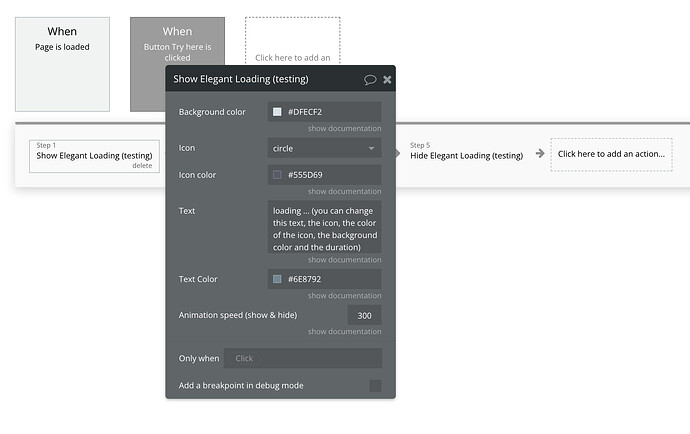
Task: Click the Only when label
Action: pyautogui.click(x=199, y=359)
